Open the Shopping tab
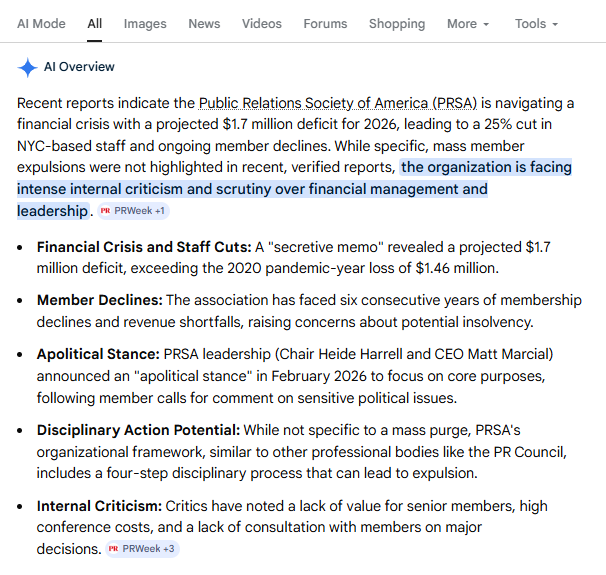 [x=396, y=23]
